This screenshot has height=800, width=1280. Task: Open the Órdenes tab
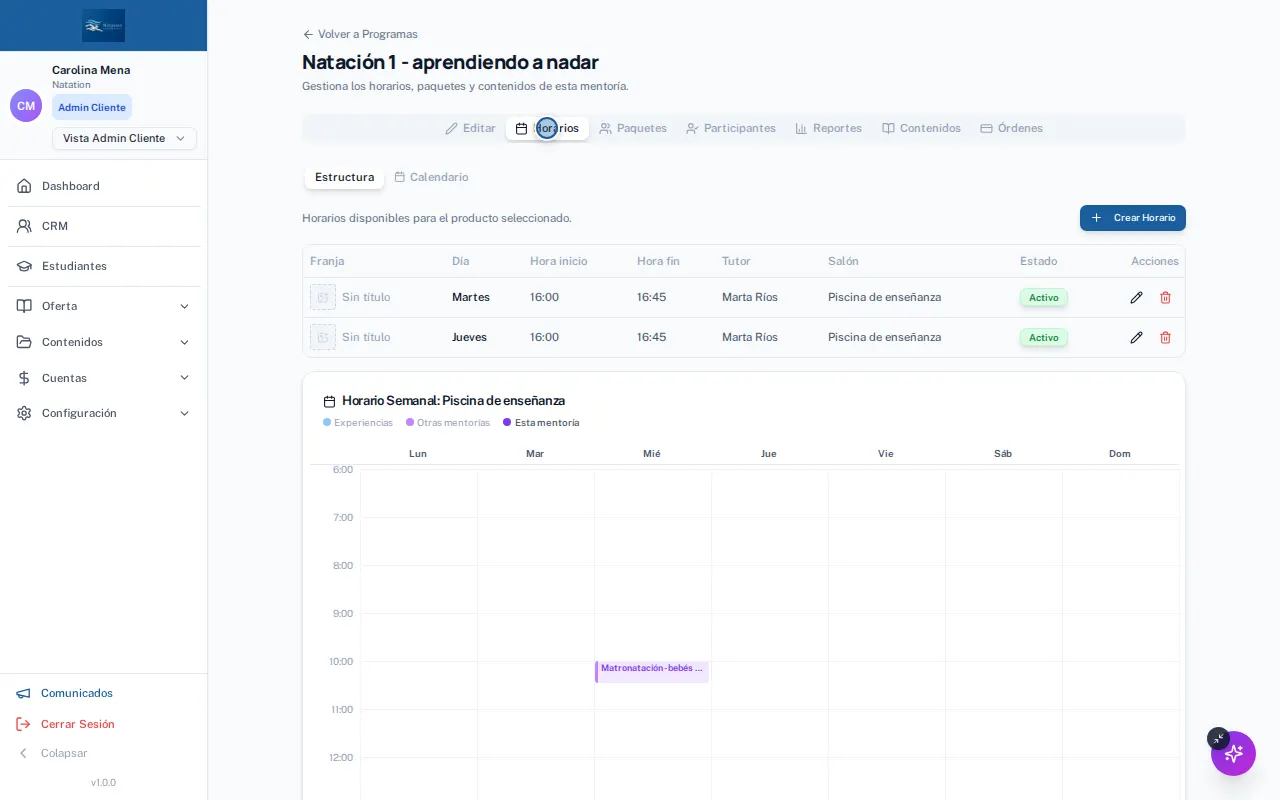click(x=1011, y=128)
